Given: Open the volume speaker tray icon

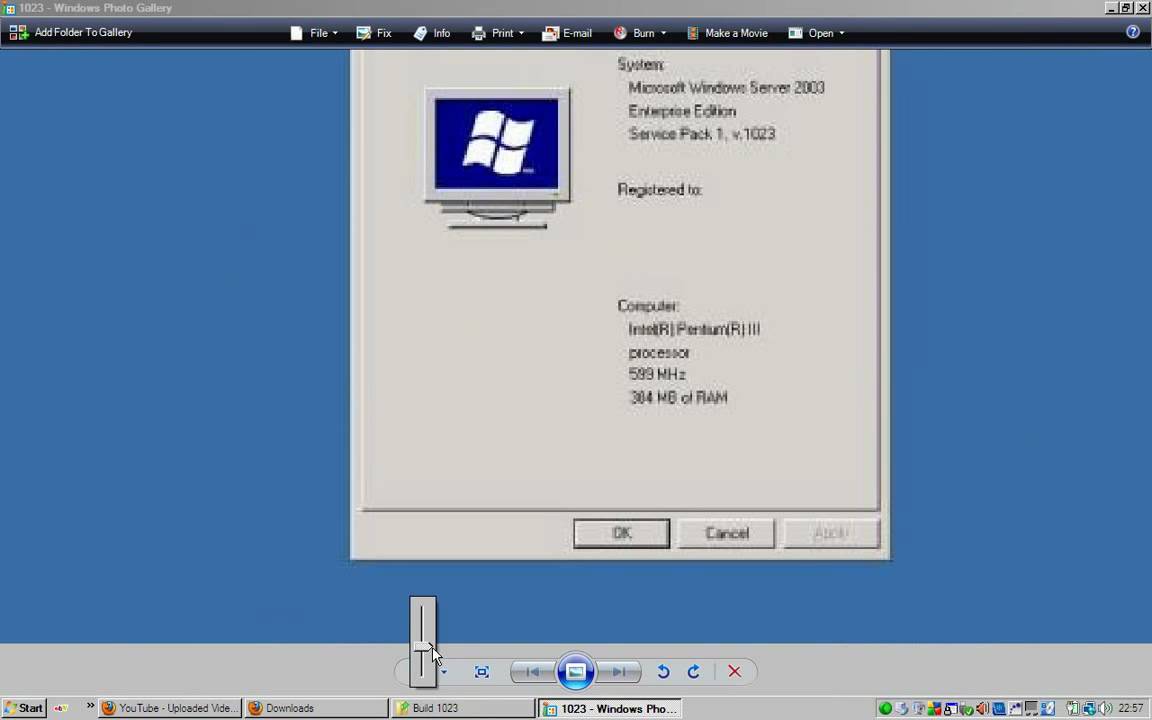Looking at the screenshot, I should point(1105,708).
